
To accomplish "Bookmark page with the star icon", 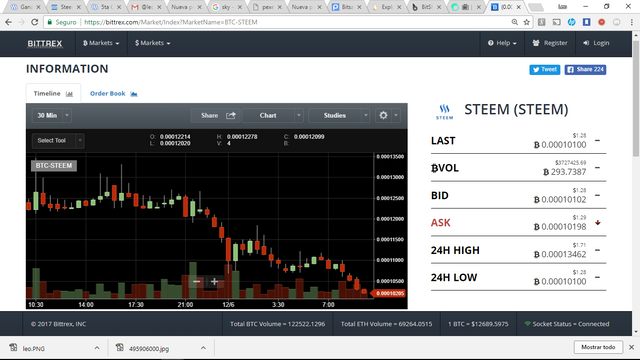I will [x=527, y=22].
